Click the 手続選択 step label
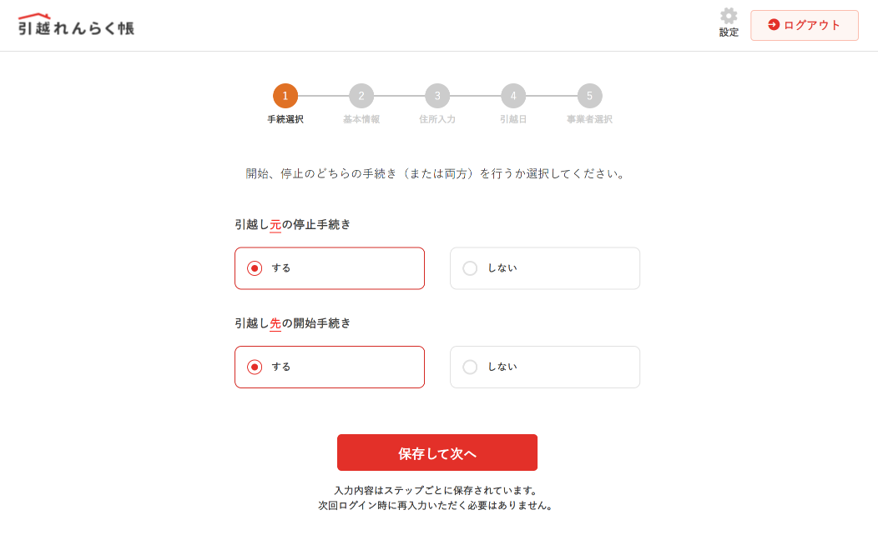 tap(285, 119)
